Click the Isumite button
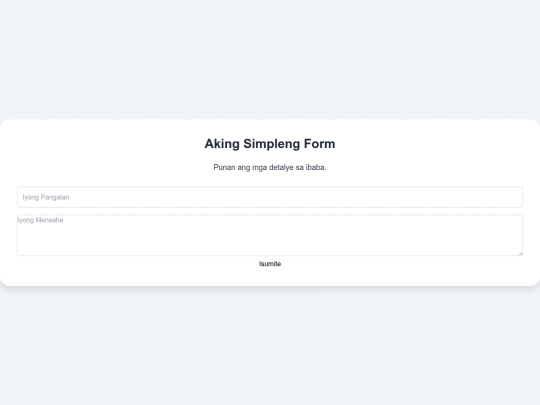The image size is (540, 405). [x=270, y=264]
